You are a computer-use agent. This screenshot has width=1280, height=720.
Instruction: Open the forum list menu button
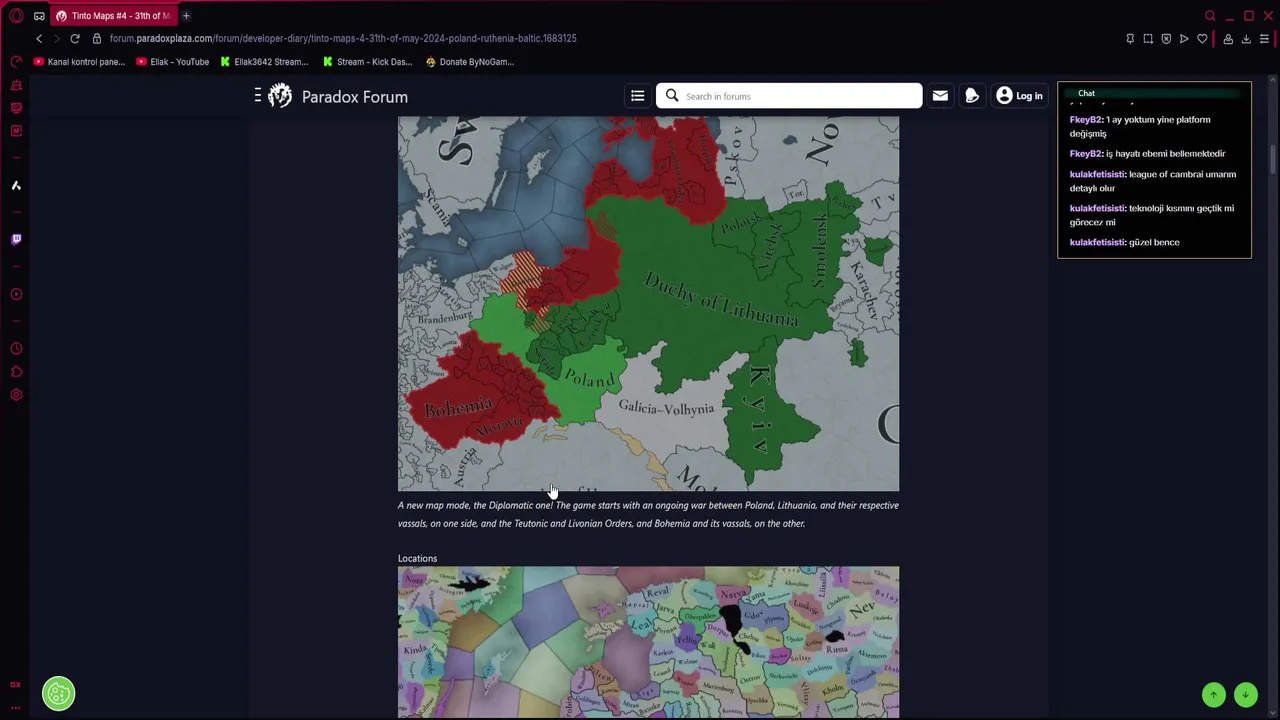[x=637, y=96]
